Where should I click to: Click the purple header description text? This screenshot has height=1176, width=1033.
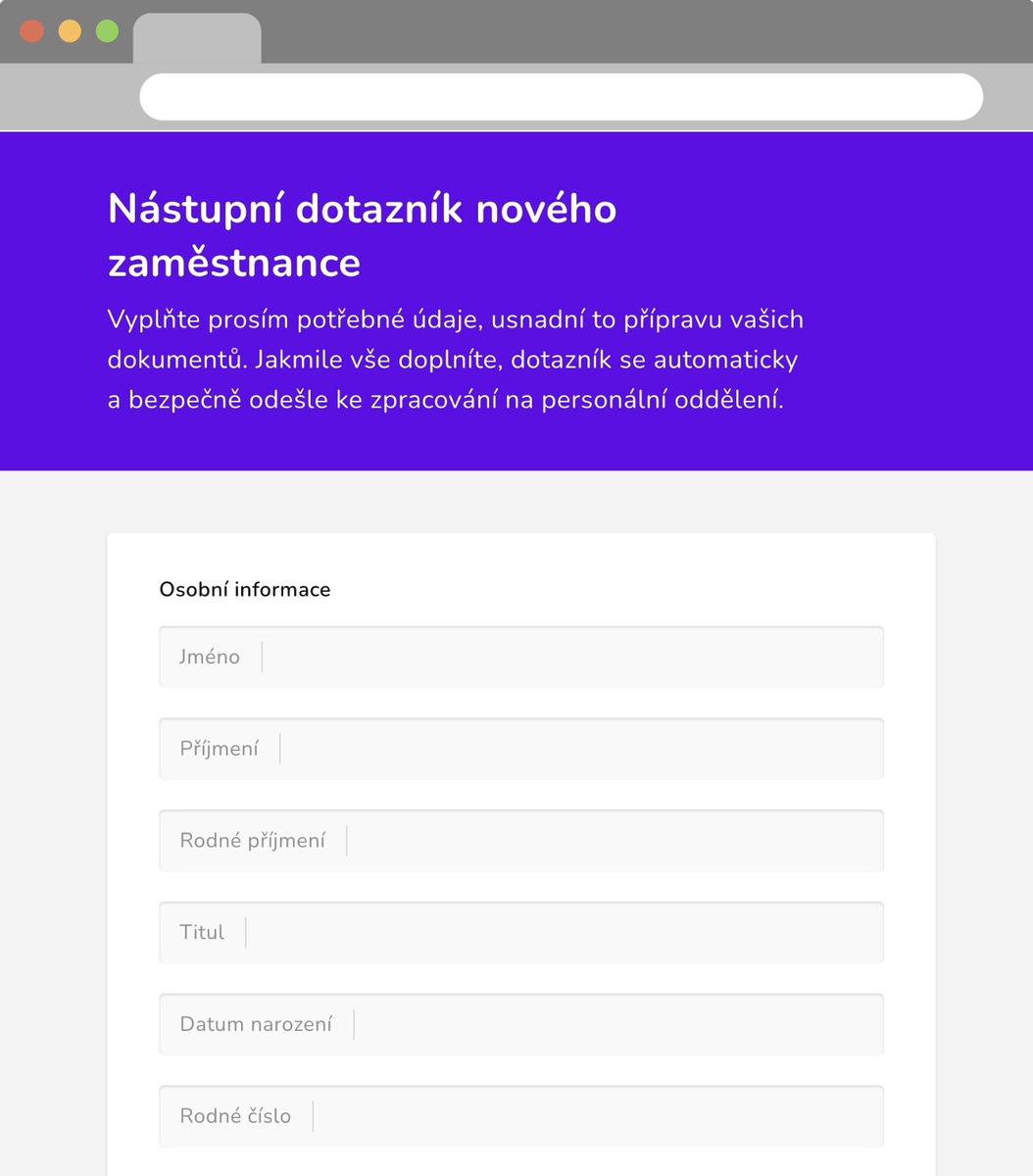click(x=454, y=359)
